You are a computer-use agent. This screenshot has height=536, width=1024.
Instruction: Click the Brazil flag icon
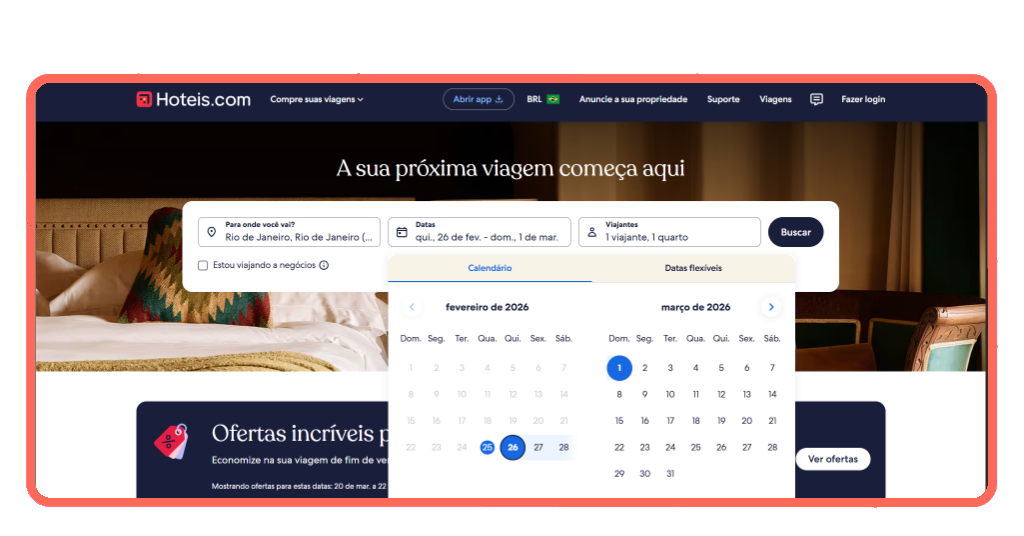pyautogui.click(x=553, y=99)
